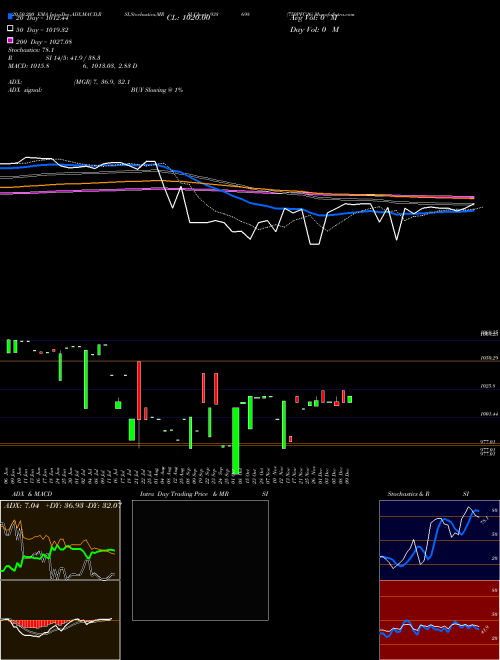500x660 pixels.
Task: Open the ADX & MACD indicator panel chart
Action: 60,580
